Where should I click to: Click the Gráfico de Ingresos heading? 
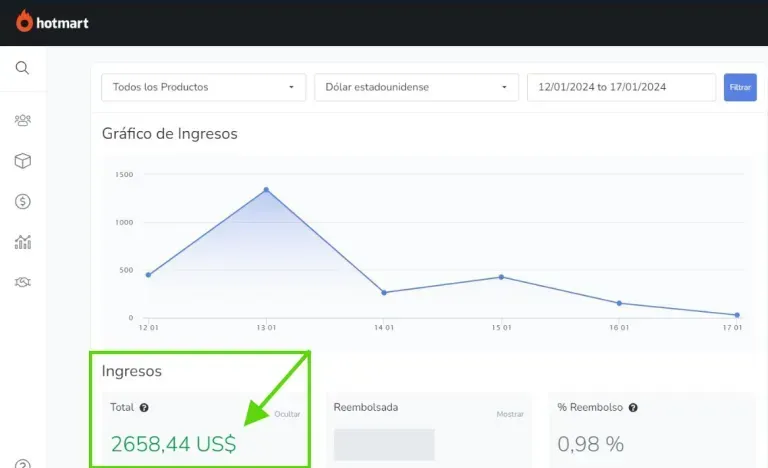click(169, 134)
